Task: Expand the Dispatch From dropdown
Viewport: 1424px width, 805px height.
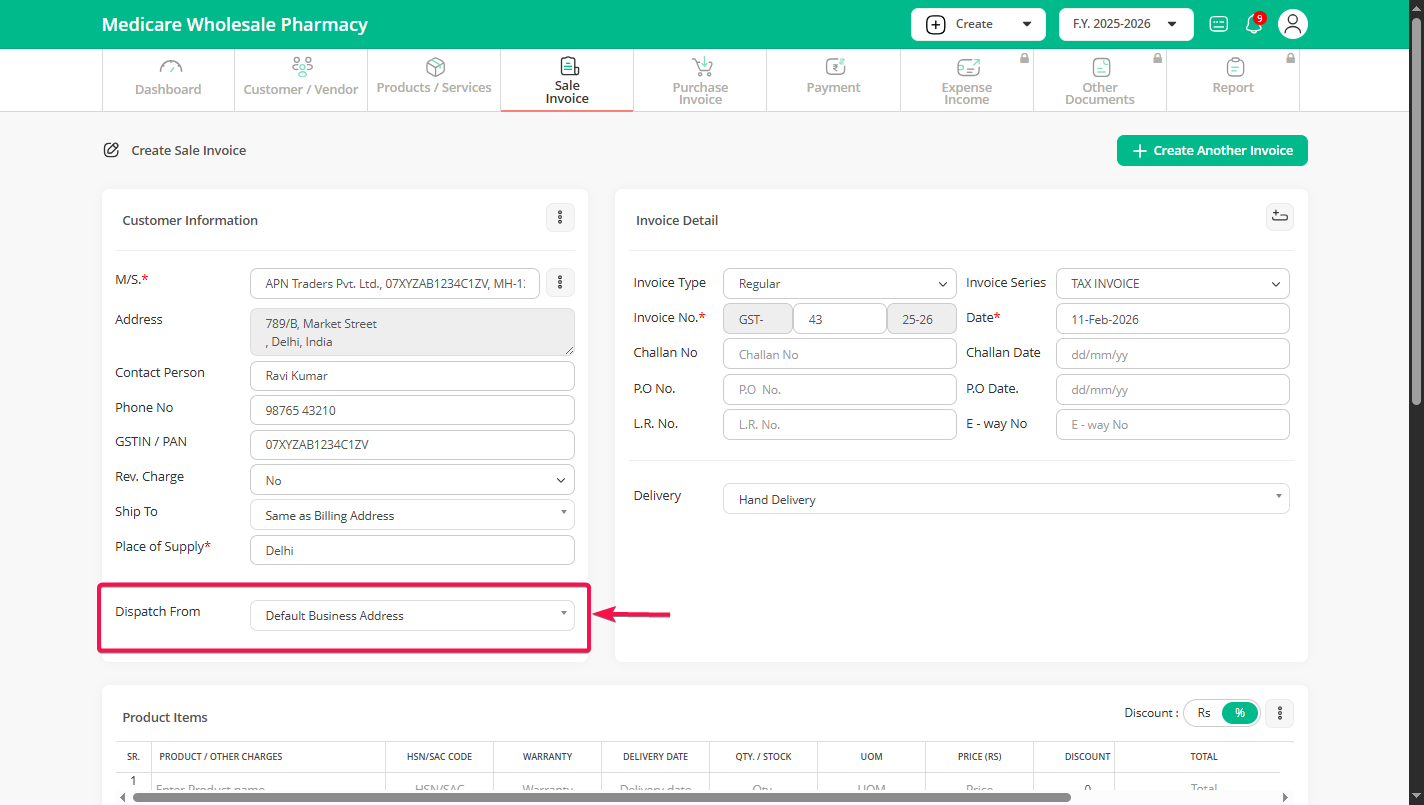Action: coord(412,615)
